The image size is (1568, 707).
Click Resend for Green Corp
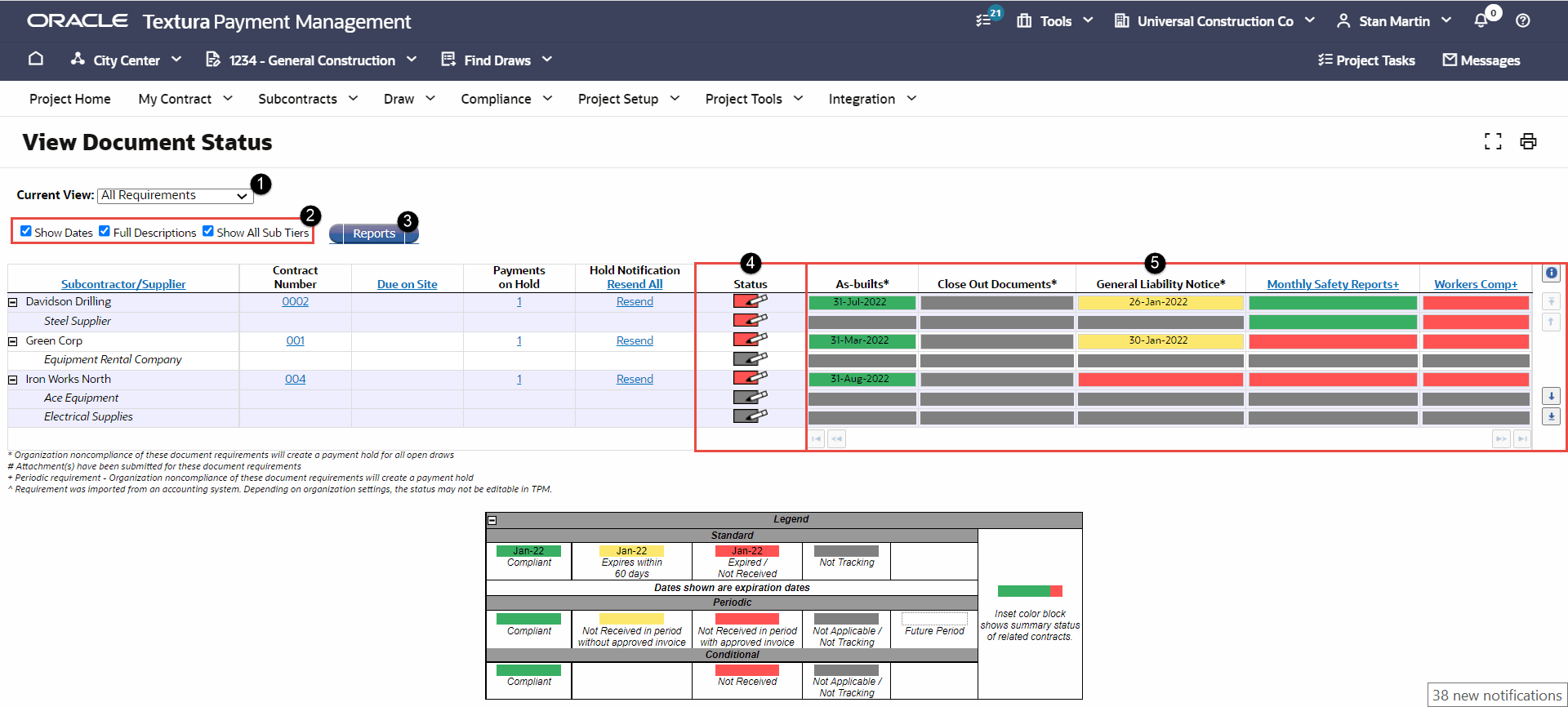click(635, 340)
